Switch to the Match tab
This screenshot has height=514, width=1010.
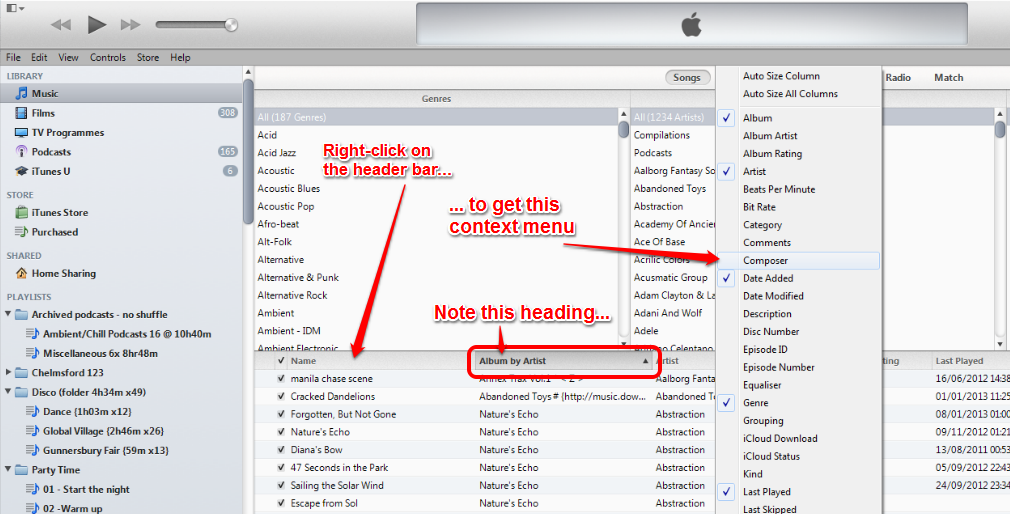[x=949, y=77]
